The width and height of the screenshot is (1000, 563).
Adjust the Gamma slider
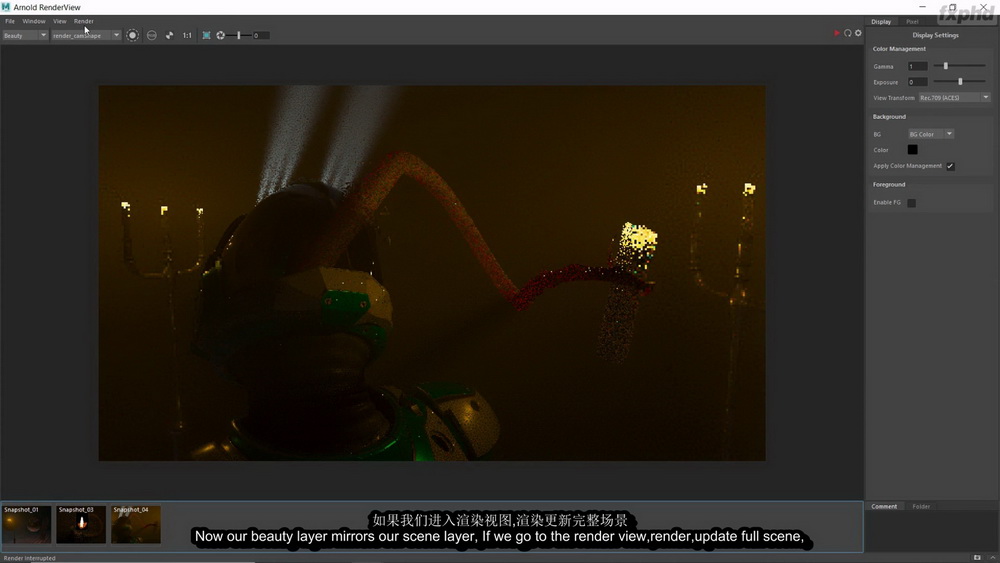pyautogui.click(x=960, y=66)
